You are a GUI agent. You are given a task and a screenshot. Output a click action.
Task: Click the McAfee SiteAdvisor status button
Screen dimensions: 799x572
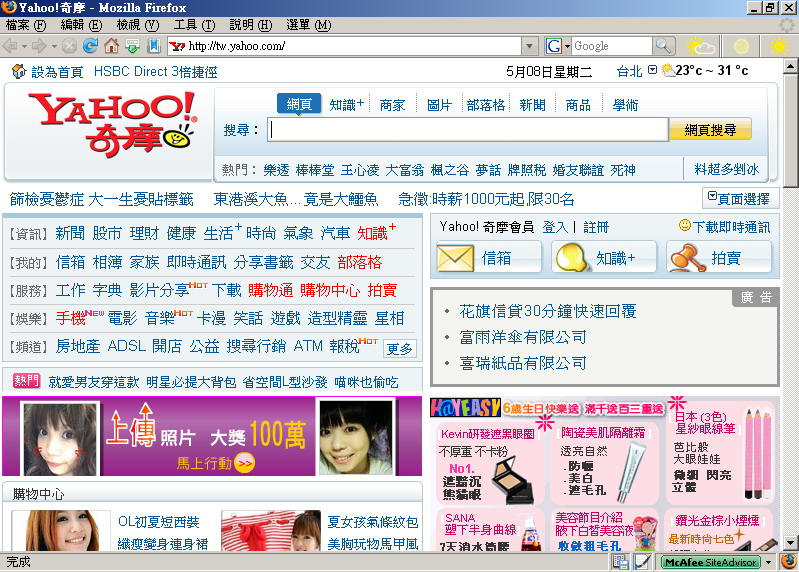(x=711, y=562)
